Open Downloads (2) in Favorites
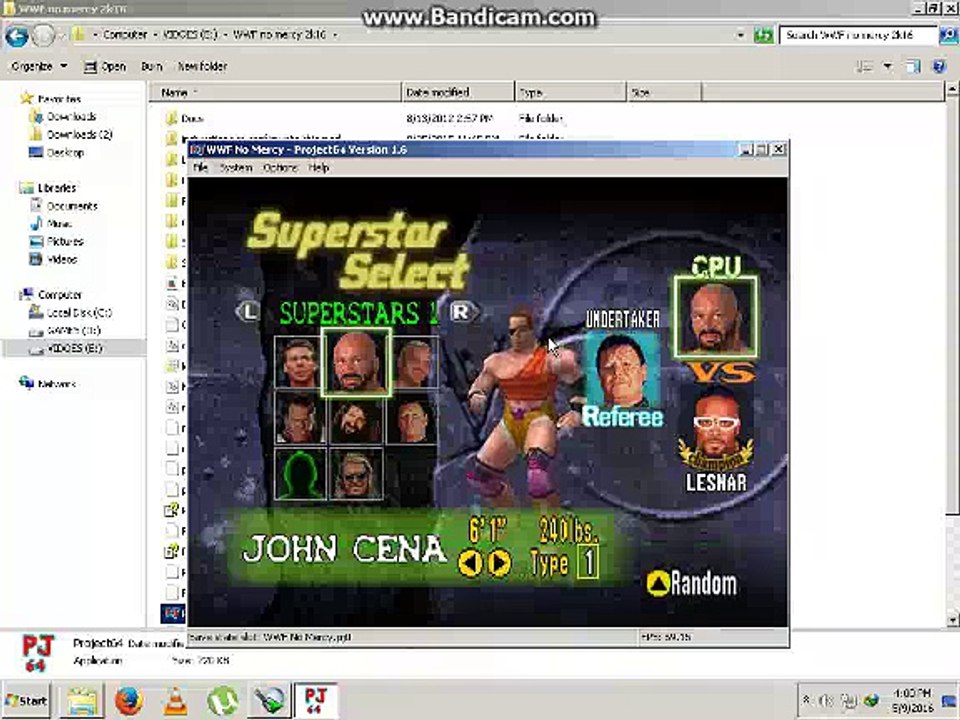The height and width of the screenshot is (720, 960). click(80, 134)
